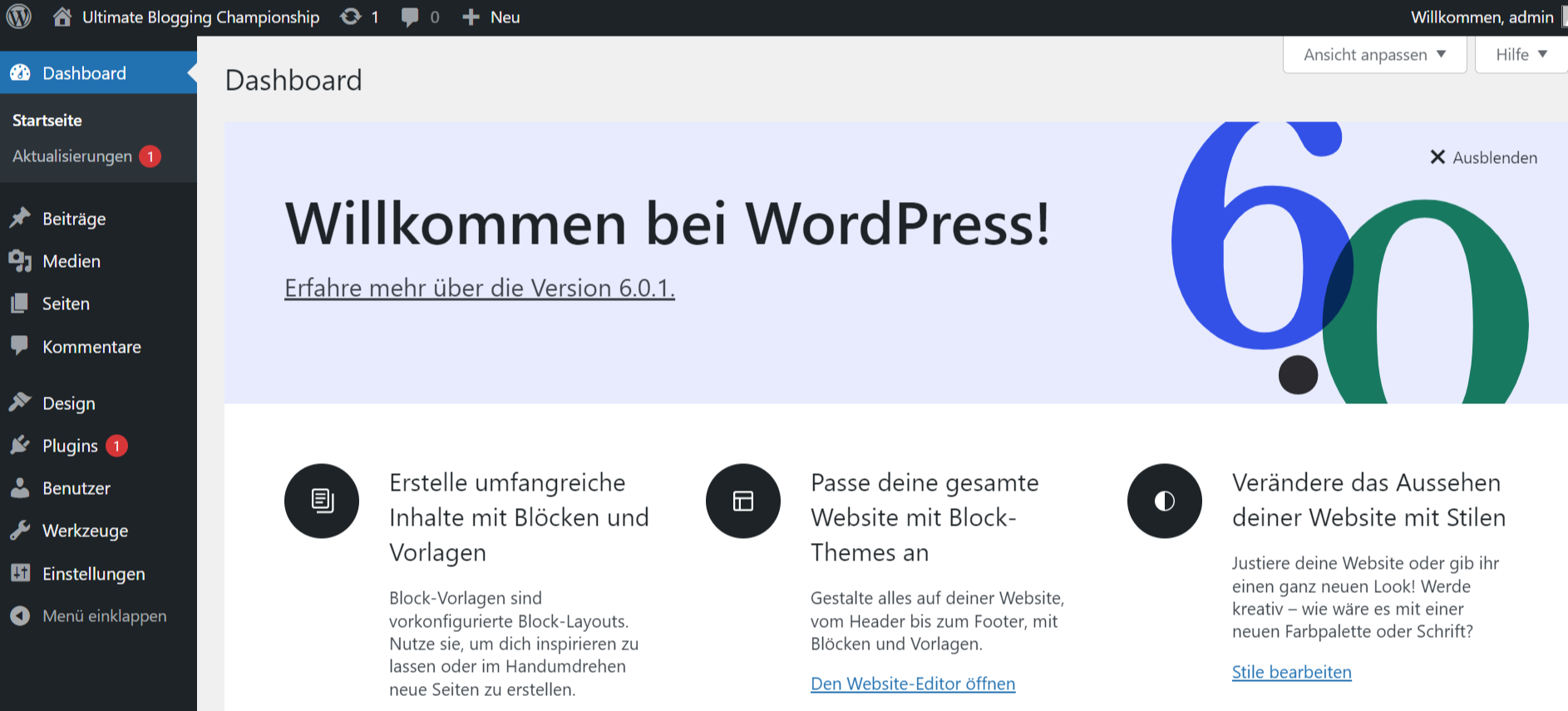The height and width of the screenshot is (711, 1568).
Task: Click the Seiten pages icon
Action: tap(20, 304)
